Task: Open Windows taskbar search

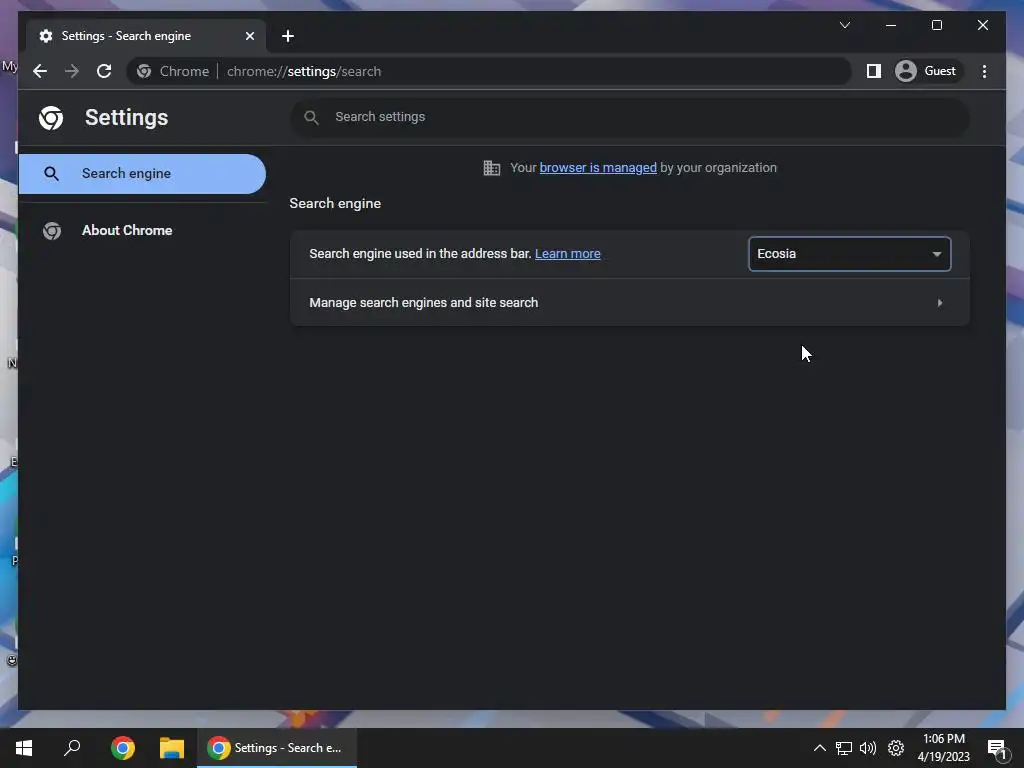Action: (x=72, y=748)
